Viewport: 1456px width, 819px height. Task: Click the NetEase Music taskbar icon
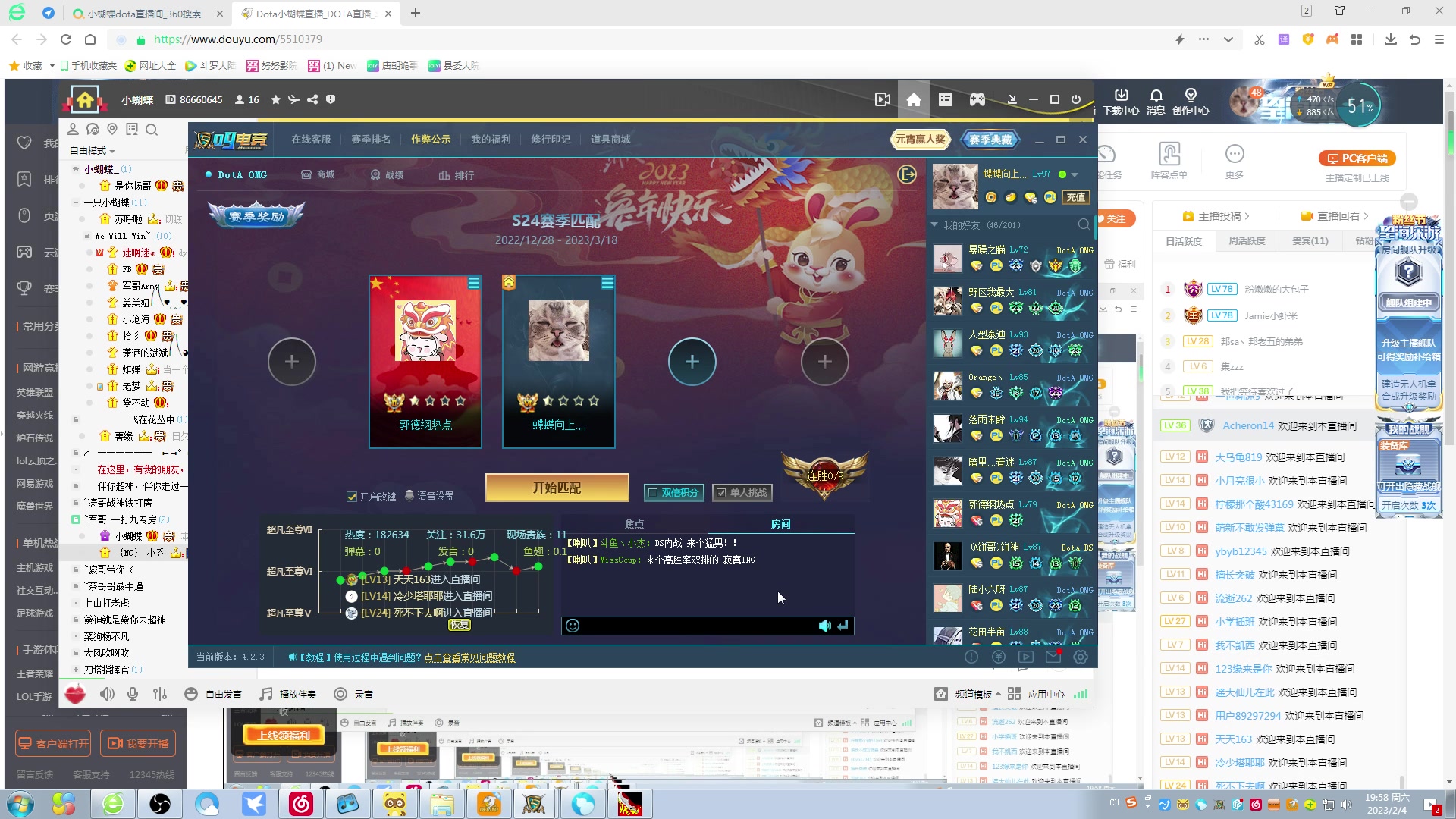[301, 803]
